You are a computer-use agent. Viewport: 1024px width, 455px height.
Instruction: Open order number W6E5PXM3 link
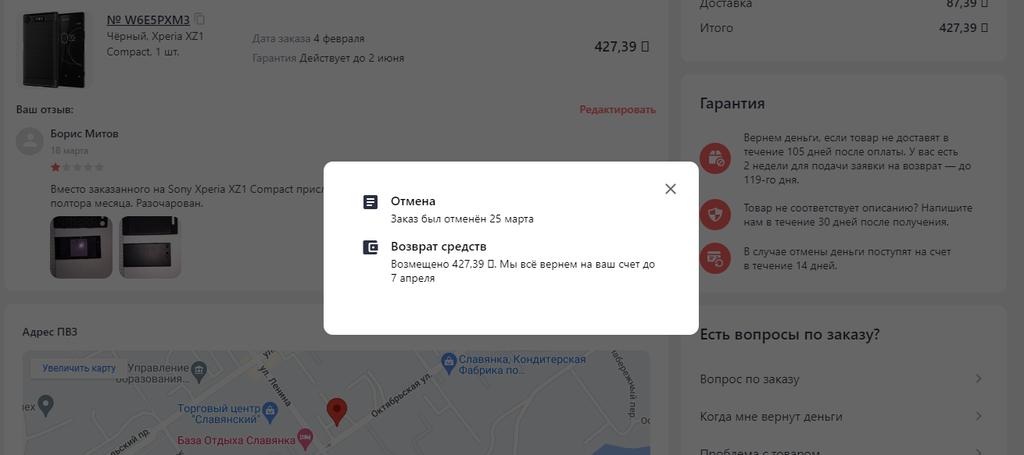pyautogui.click(x=148, y=20)
